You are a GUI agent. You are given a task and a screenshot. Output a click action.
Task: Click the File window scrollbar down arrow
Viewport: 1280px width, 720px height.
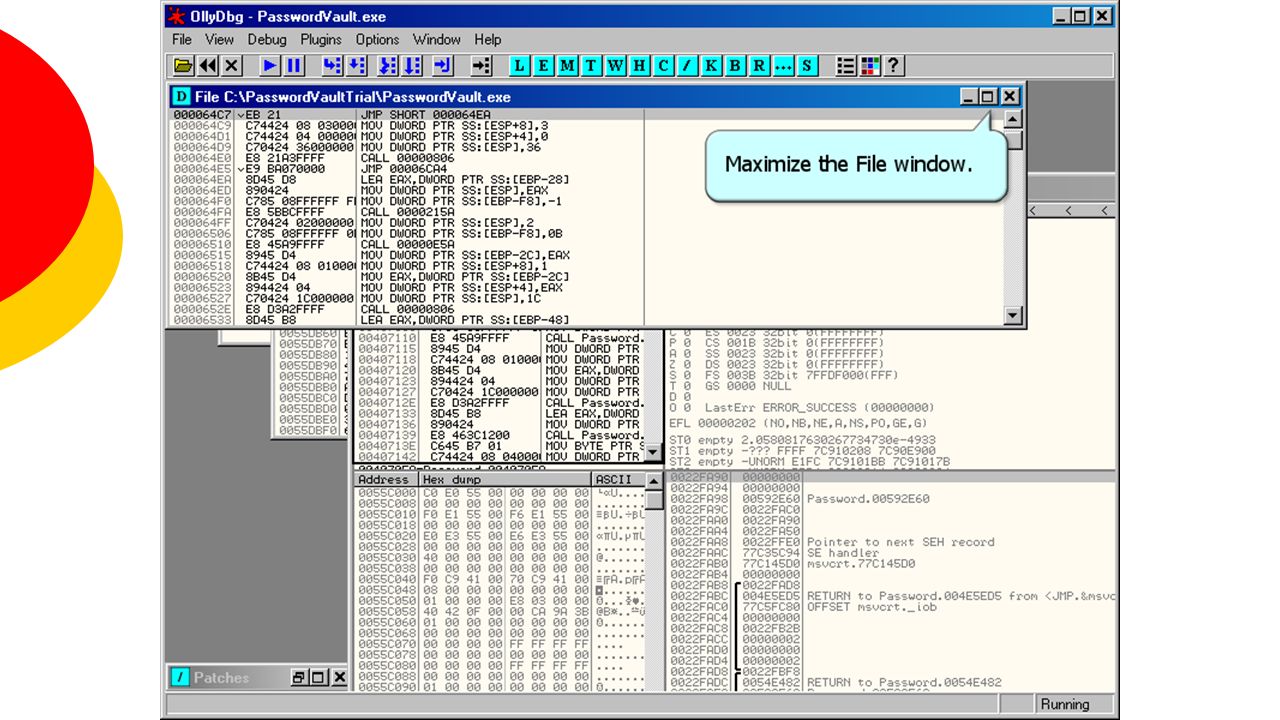coord(1013,316)
